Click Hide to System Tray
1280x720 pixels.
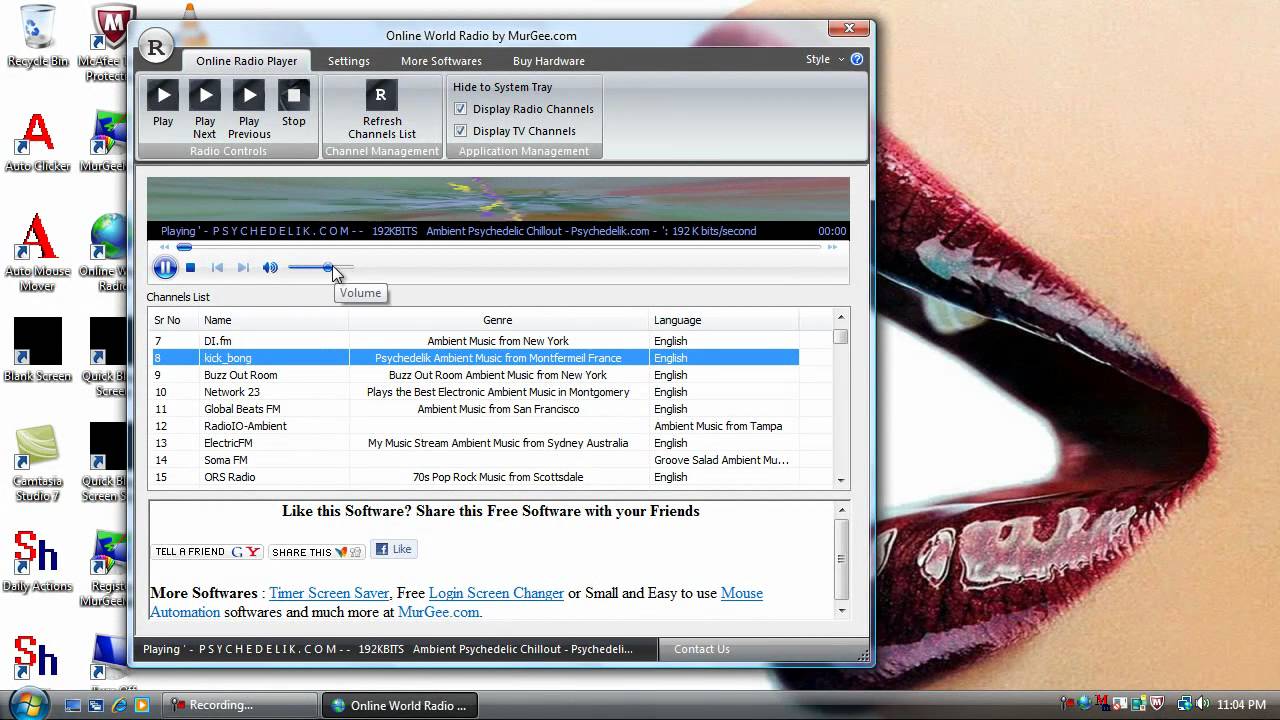point(502,87)
